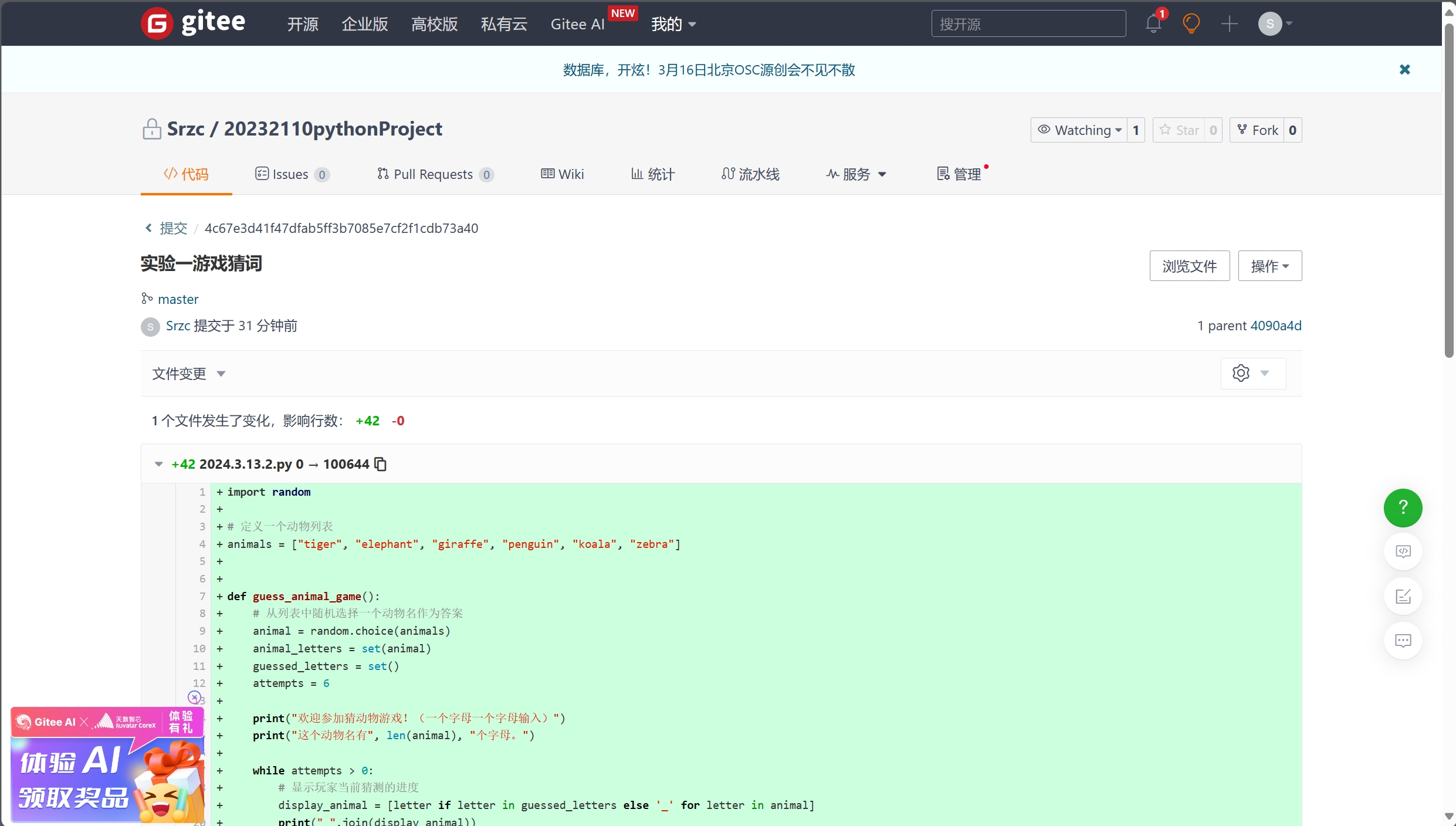Dismiss the OSC announcement banner
This screenshot has width=1456, height=826.
click(1404, 69)
